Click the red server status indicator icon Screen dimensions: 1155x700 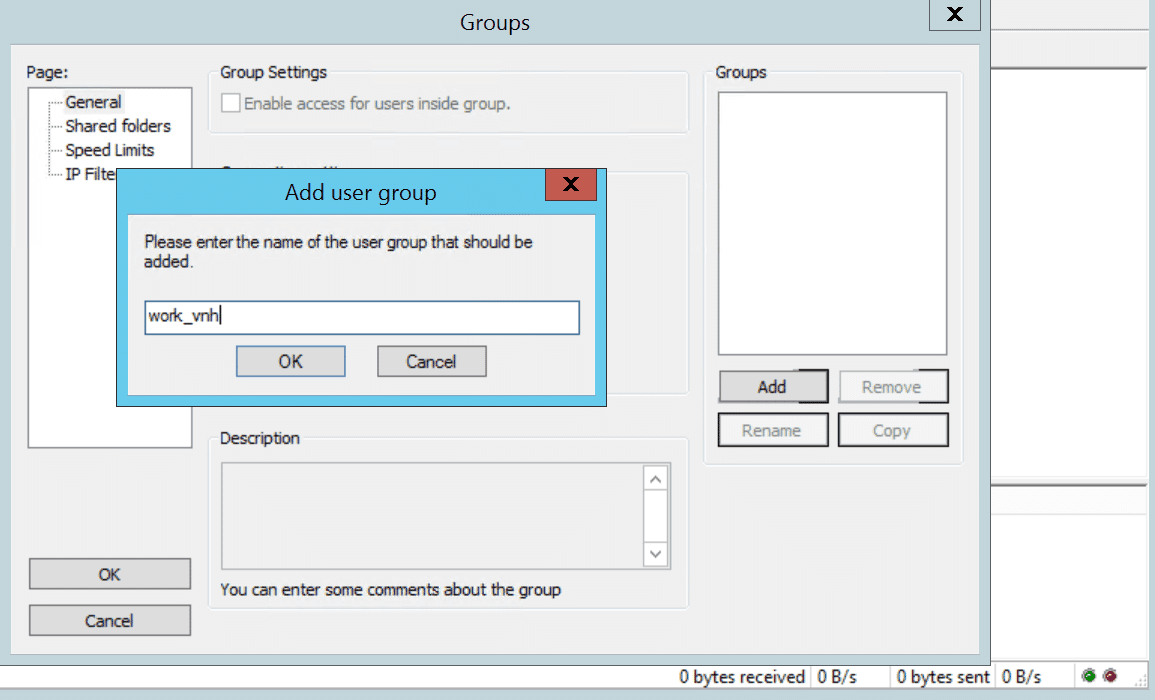1109,675
